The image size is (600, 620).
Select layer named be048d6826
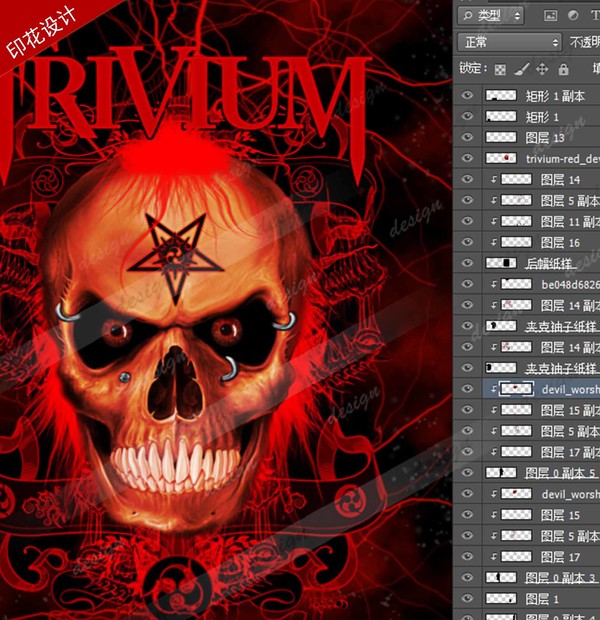(570, 285)
